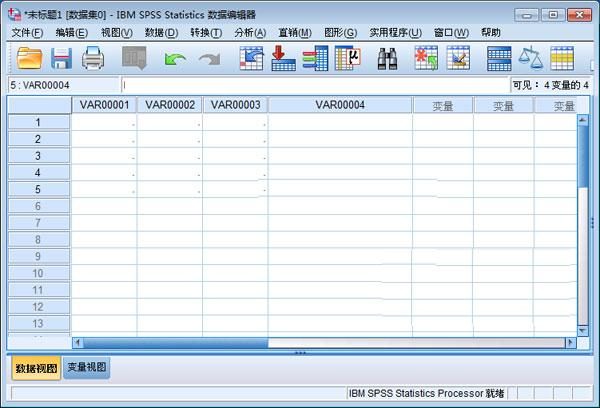Open the Recall recent dialogs icon

pyautogui.click(x=134, y=58)
